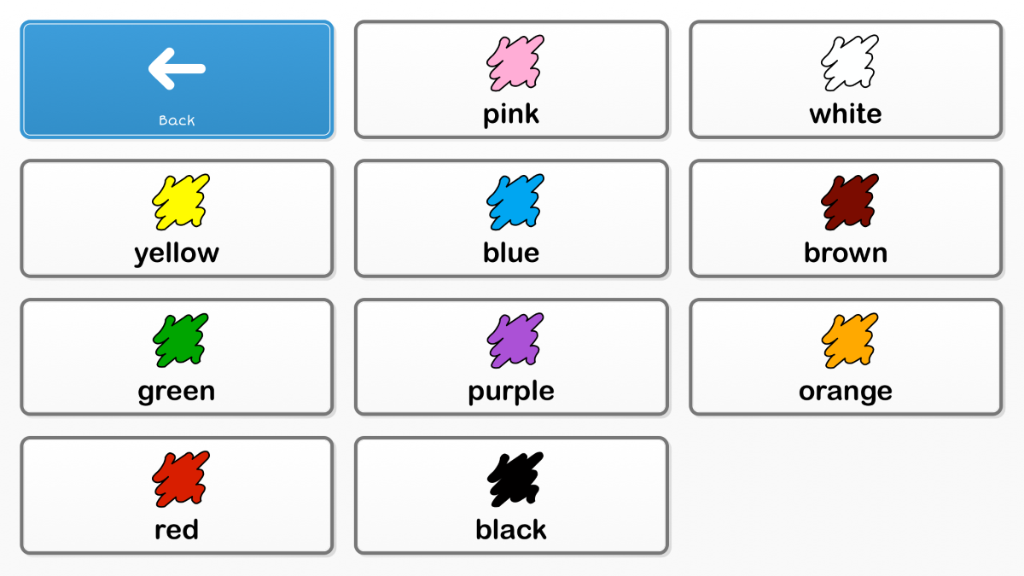The height and width of the screenshot is (576, 1024).
Task: Click the white back arrow icon
Action: pos(177,69)
